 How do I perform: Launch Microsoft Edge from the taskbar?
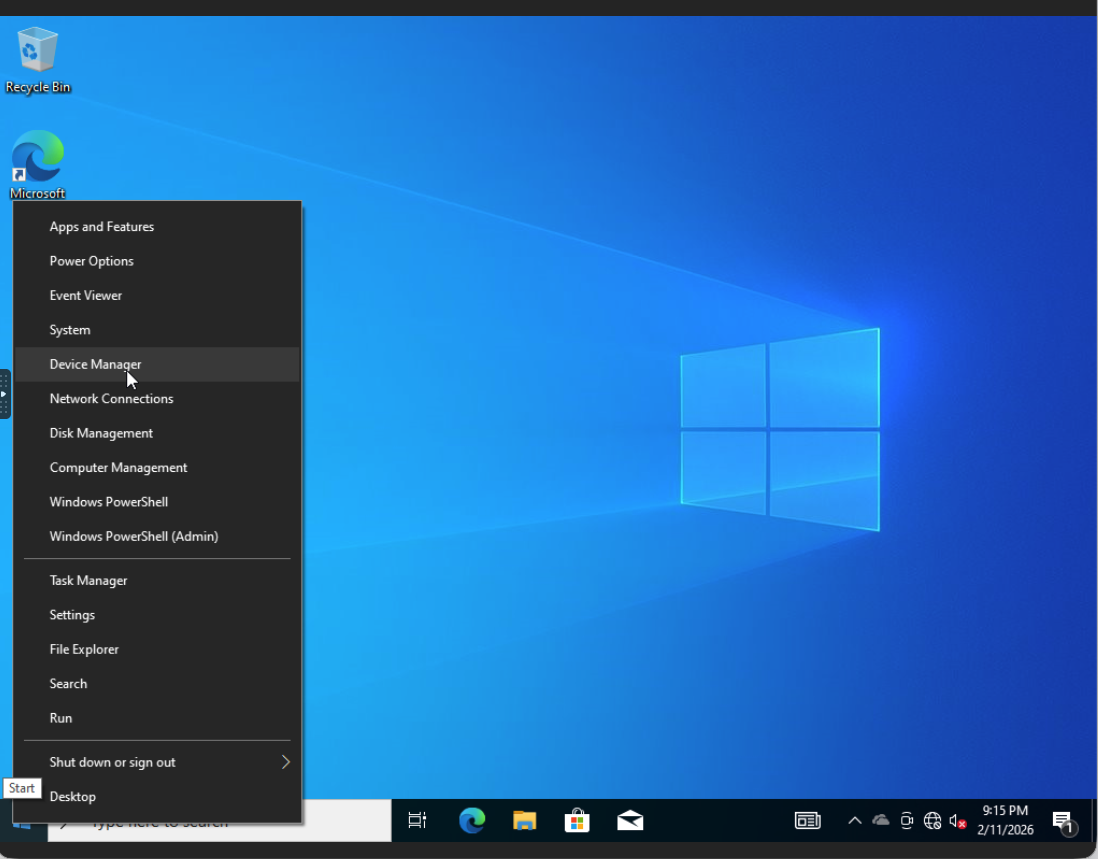pyautogui.click(x=472, y=820)
